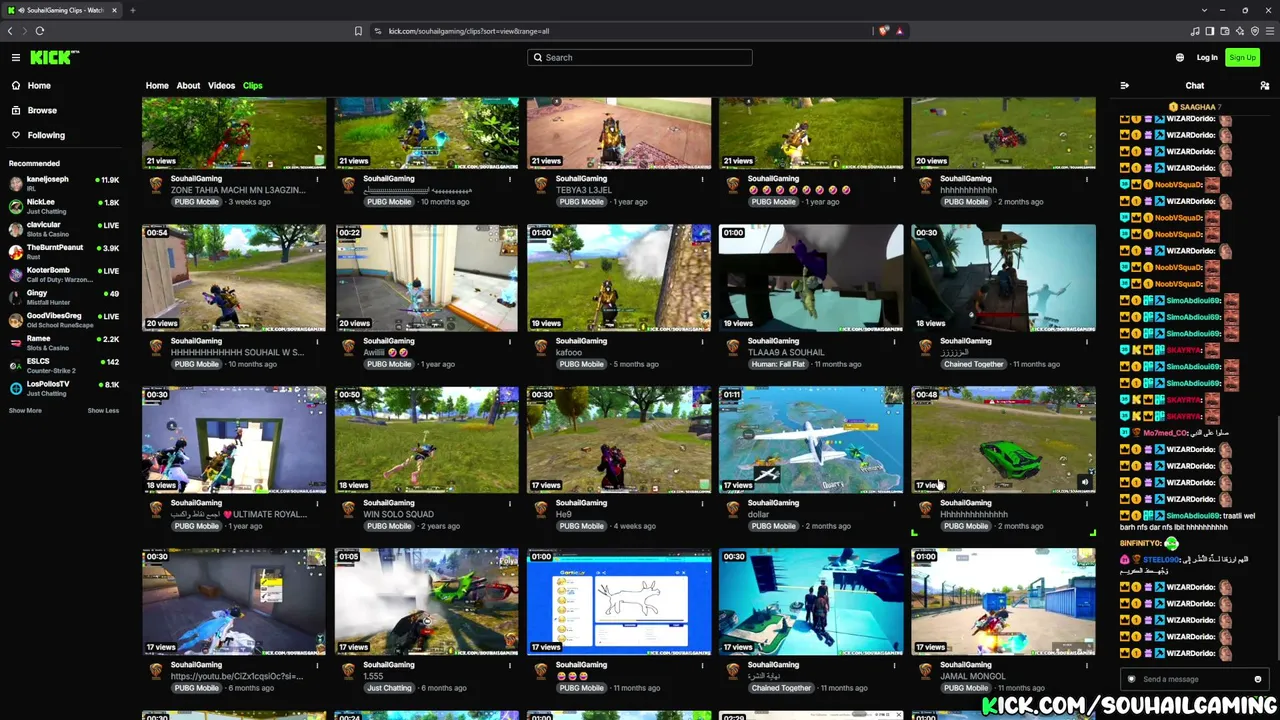Image resolution: width=1280 pixels, height=720 pixels.
Task: Go to the Kick logo homepage
Action: pyautogui.click(x=54, y=57)
